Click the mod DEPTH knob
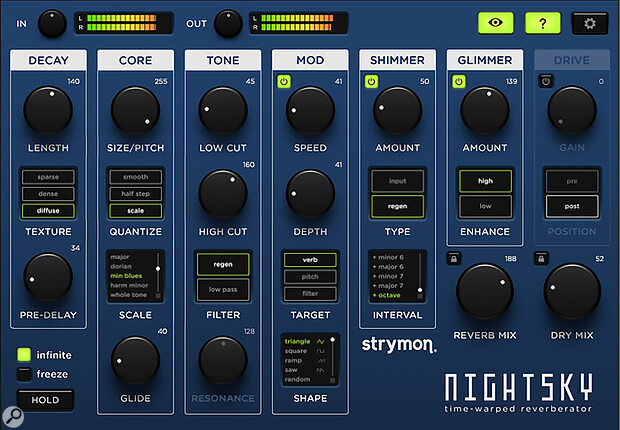This screenshot has height=430, width=620. point(310,194)
